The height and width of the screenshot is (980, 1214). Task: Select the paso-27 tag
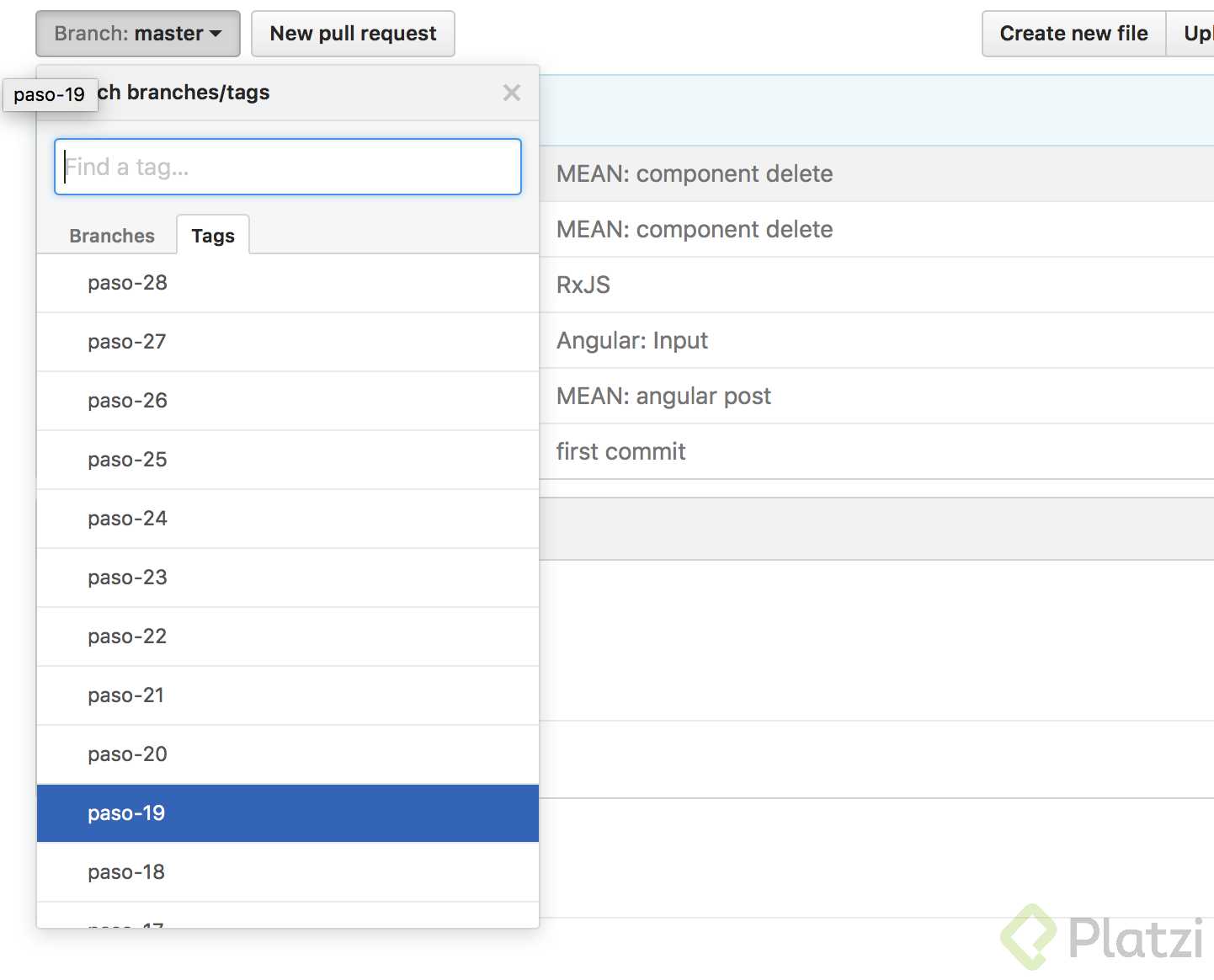[127, 342]
